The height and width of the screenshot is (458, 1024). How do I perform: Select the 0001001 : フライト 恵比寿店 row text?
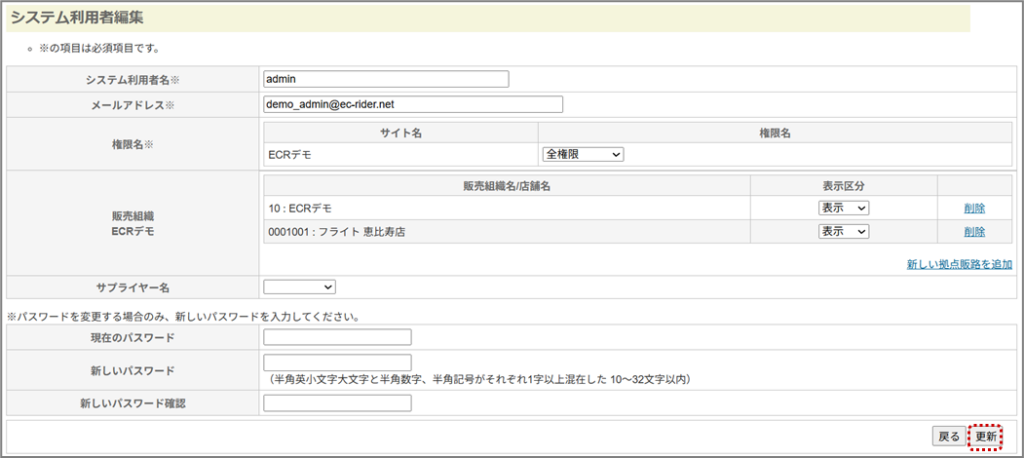pos(342,232)
